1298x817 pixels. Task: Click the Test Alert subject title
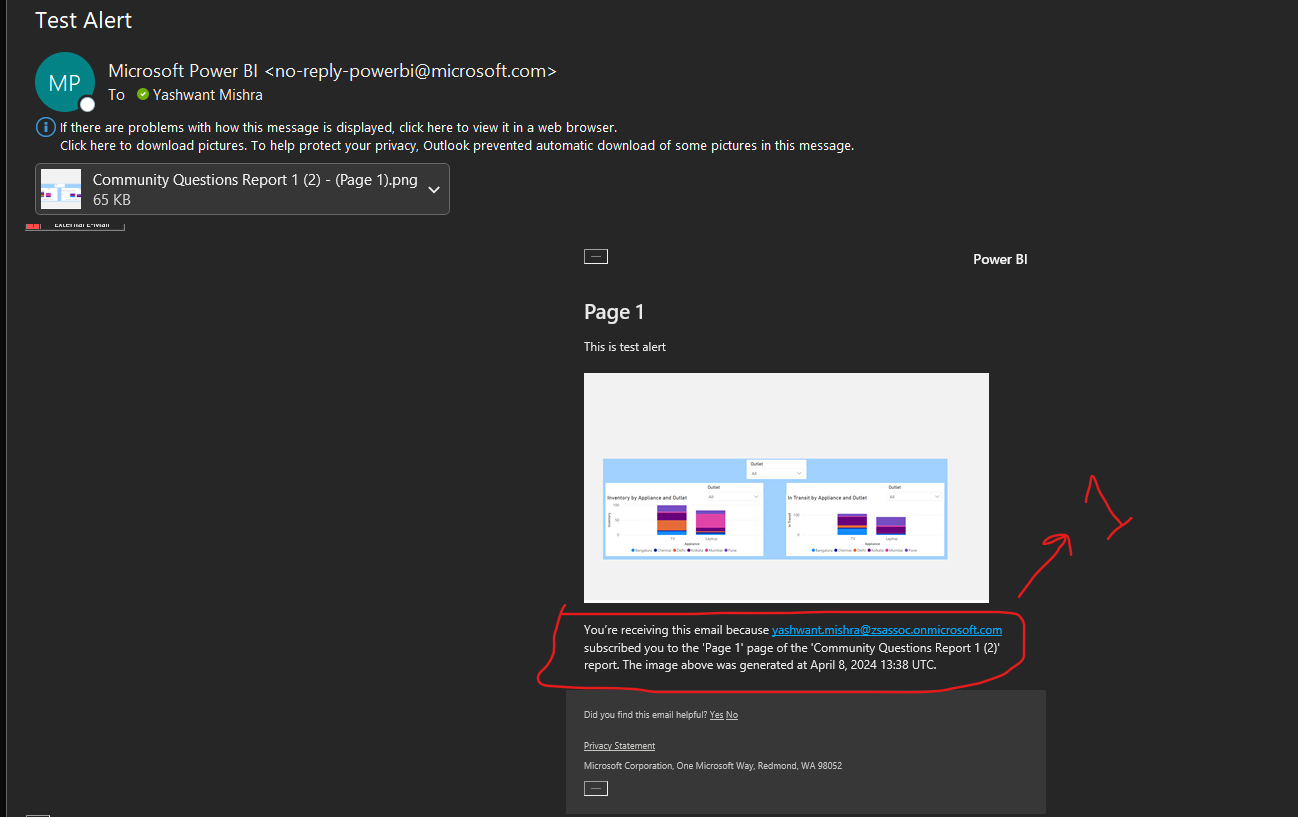[84, 20]
